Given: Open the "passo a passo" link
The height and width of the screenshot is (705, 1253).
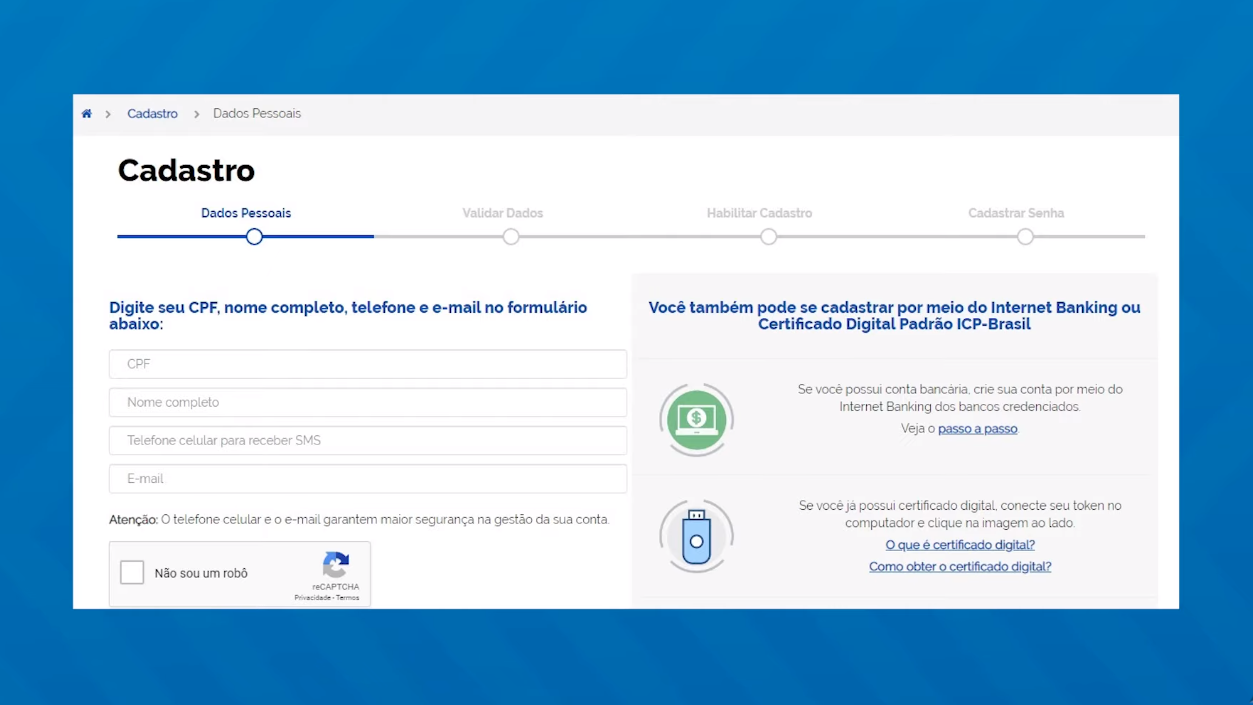Looking at the screenshot, I should pyautogui.click(x=977, y=429).
